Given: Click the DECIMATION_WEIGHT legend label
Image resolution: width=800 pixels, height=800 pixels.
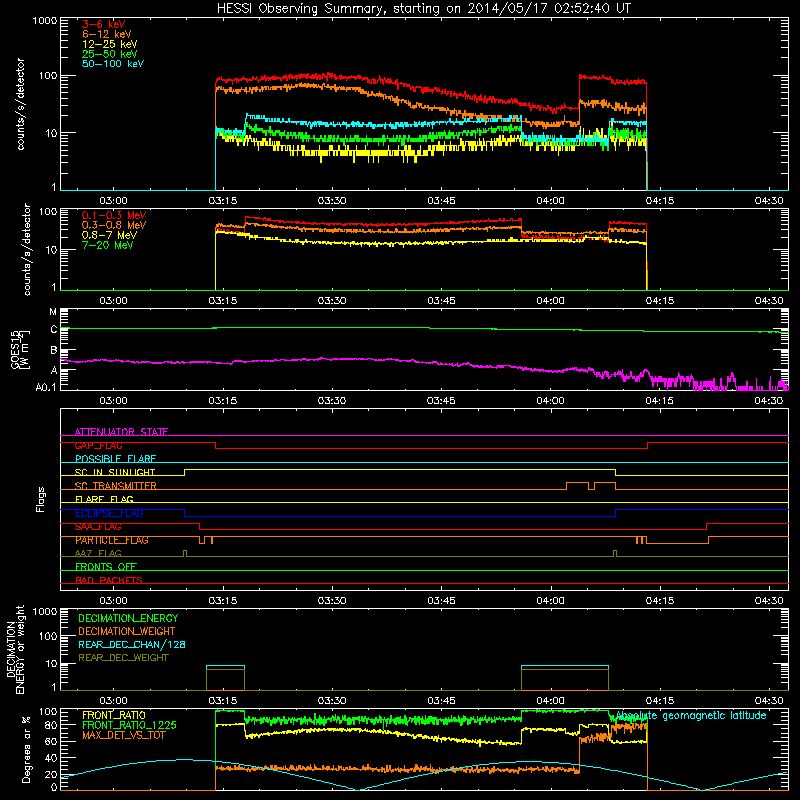Looking at the screenshot, I should (x=127, y=631).
